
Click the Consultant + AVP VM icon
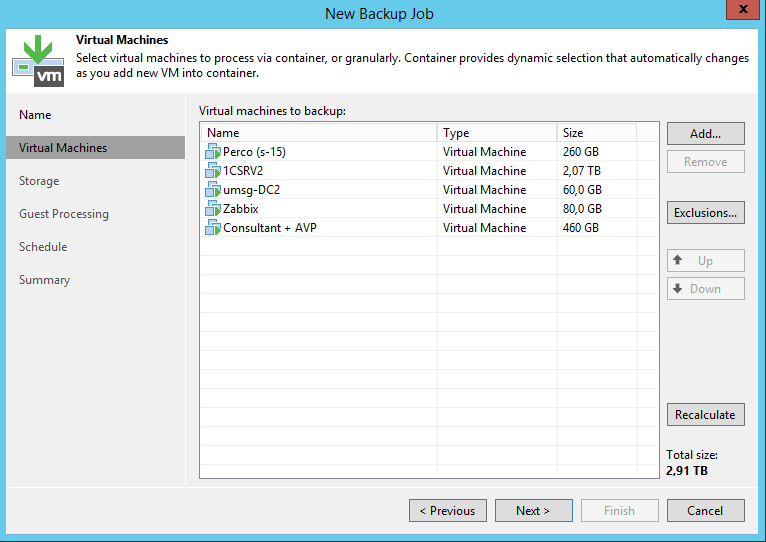click(212, 228)
